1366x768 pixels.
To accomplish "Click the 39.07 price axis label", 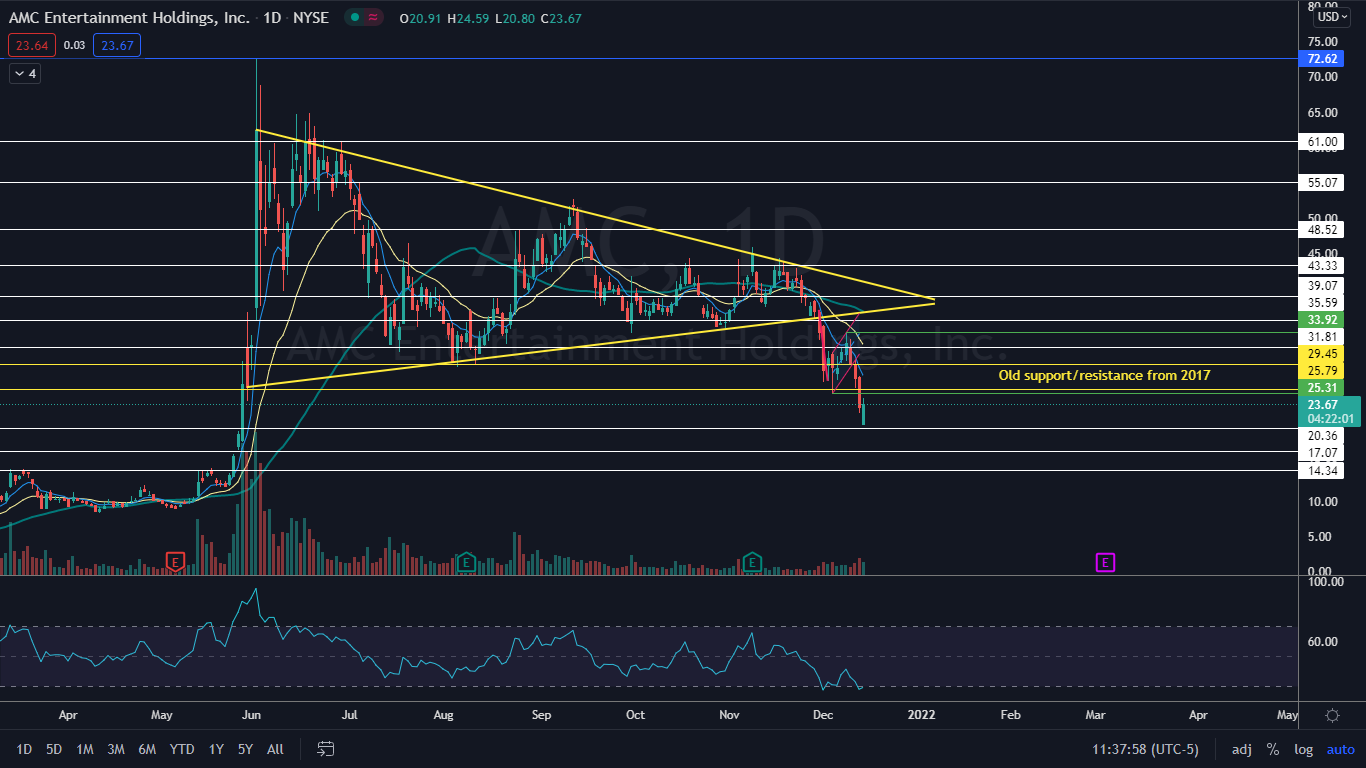I will pyautogui.click(x=1323, y=286).
